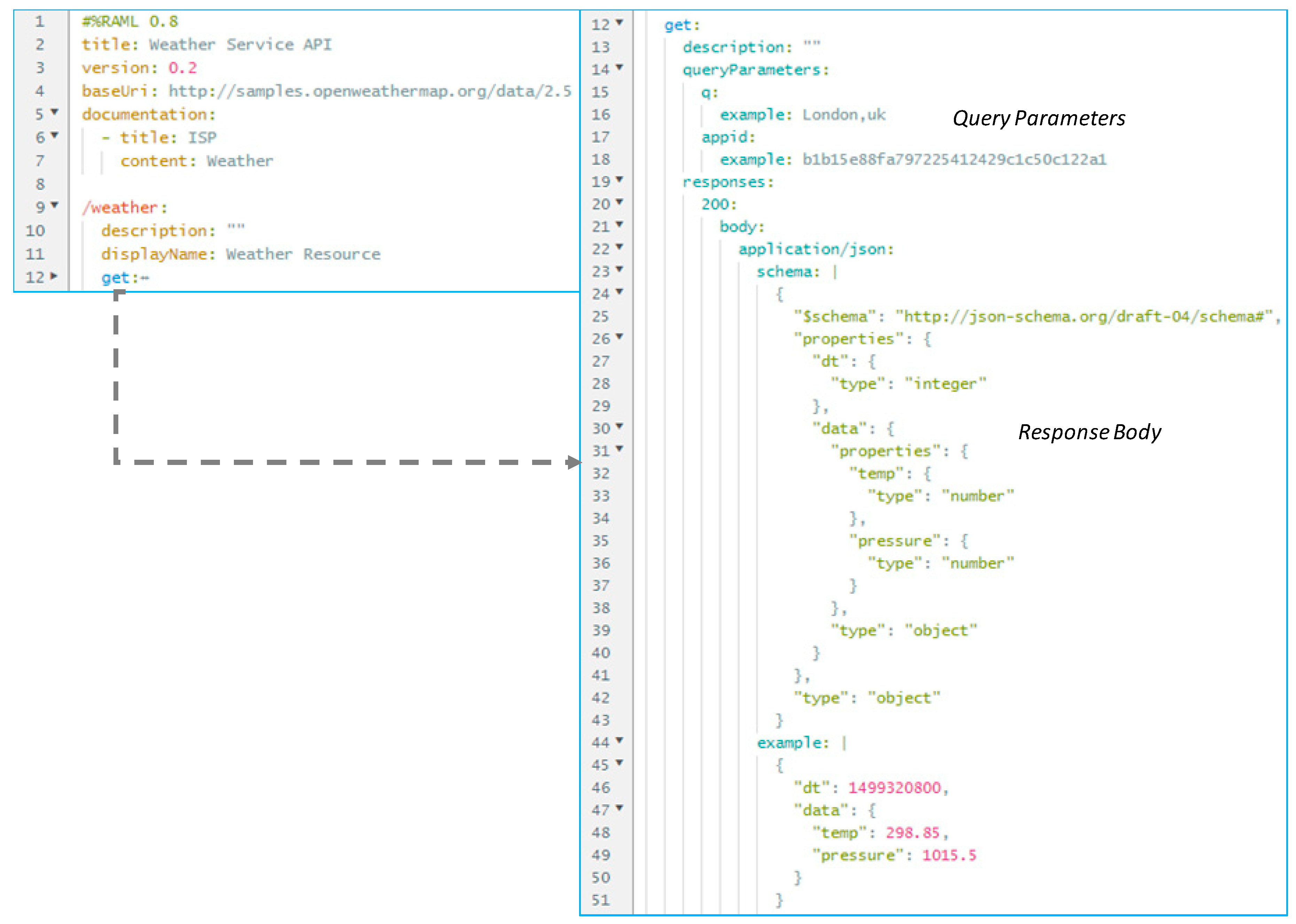The height and width of the screenshot is (924, 1296).
Task: Click the appid example key value
Action: tap(954, 160)
